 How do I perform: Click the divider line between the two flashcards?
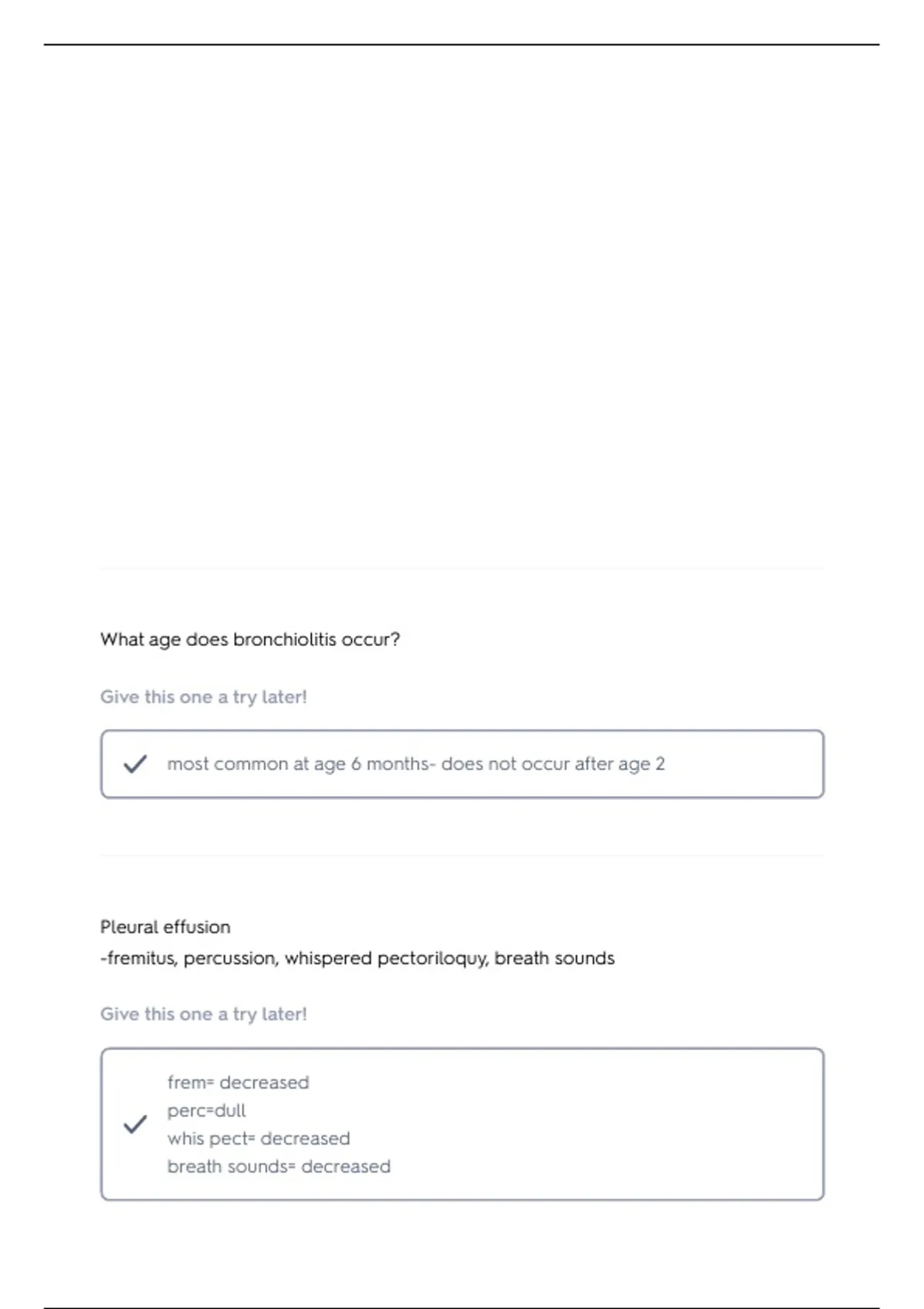(x=462, y=855)
